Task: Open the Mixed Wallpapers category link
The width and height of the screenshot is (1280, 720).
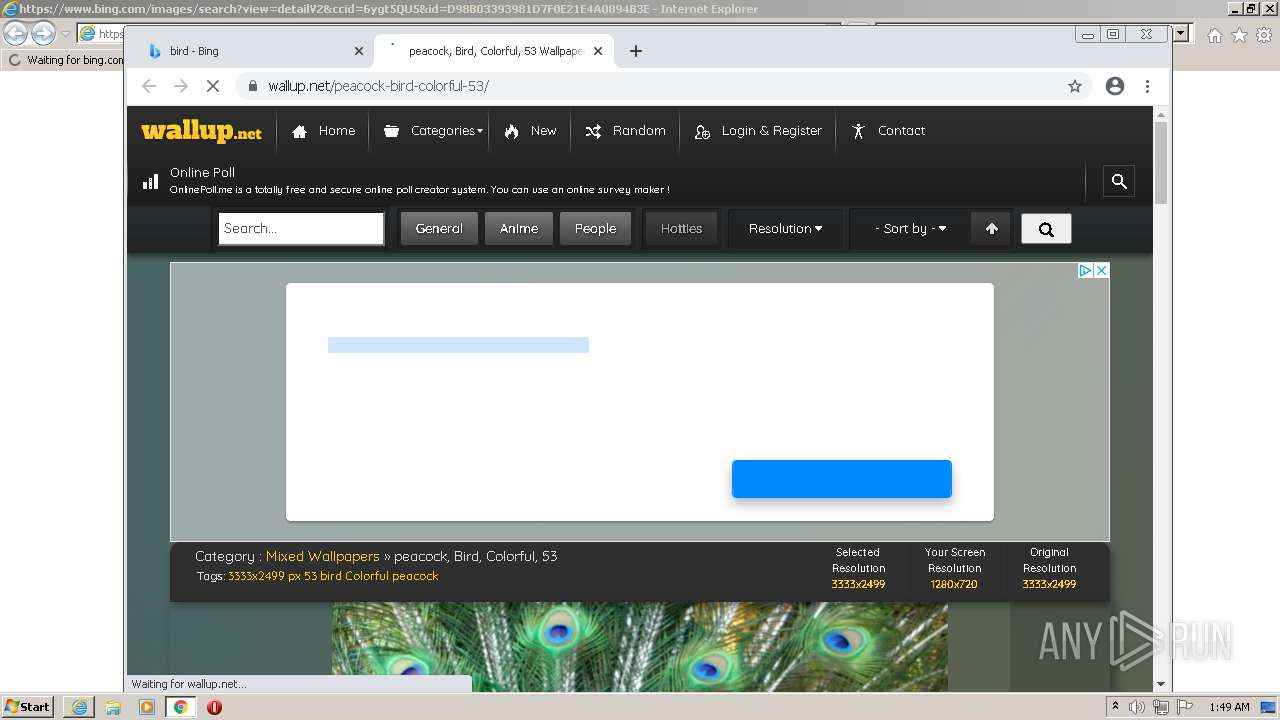Action: 323,556
